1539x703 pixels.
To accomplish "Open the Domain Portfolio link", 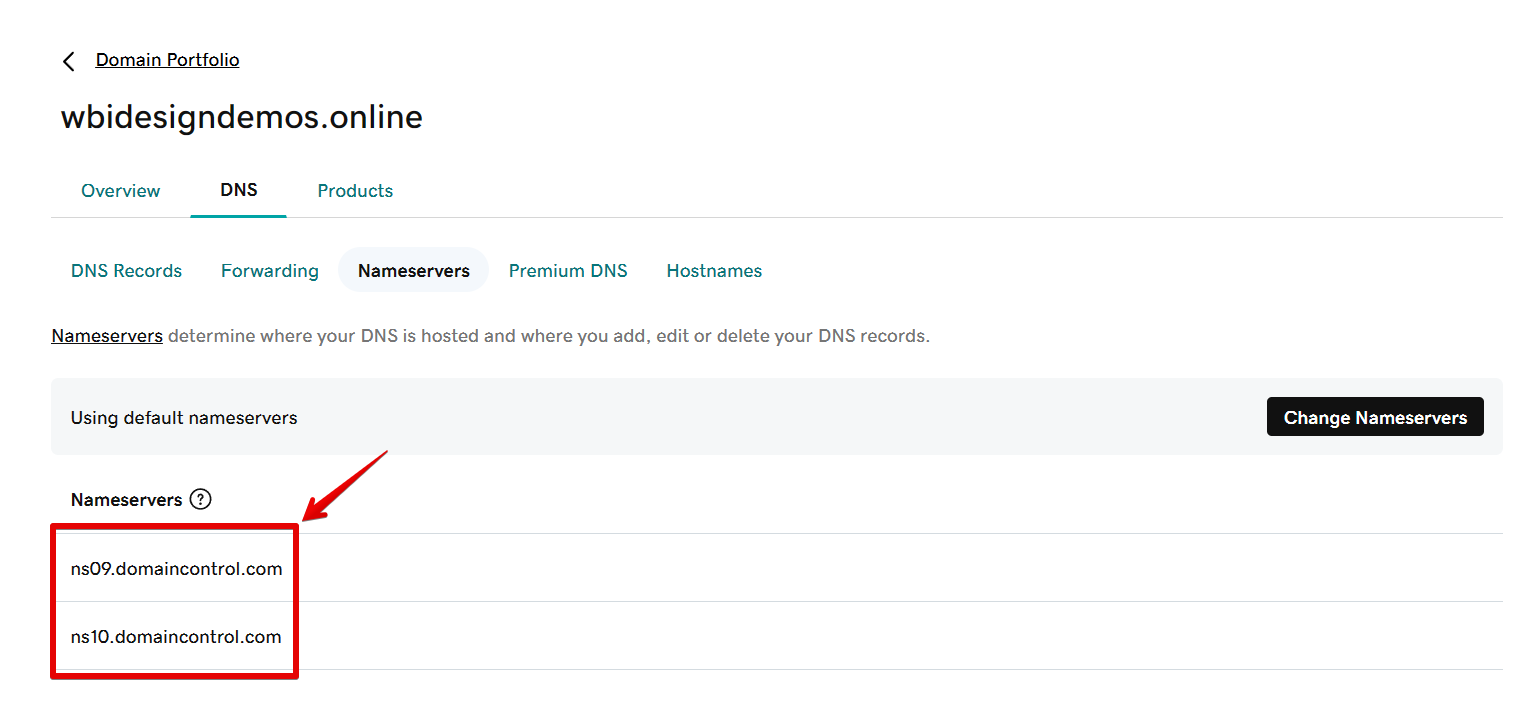I will point(167,60).
